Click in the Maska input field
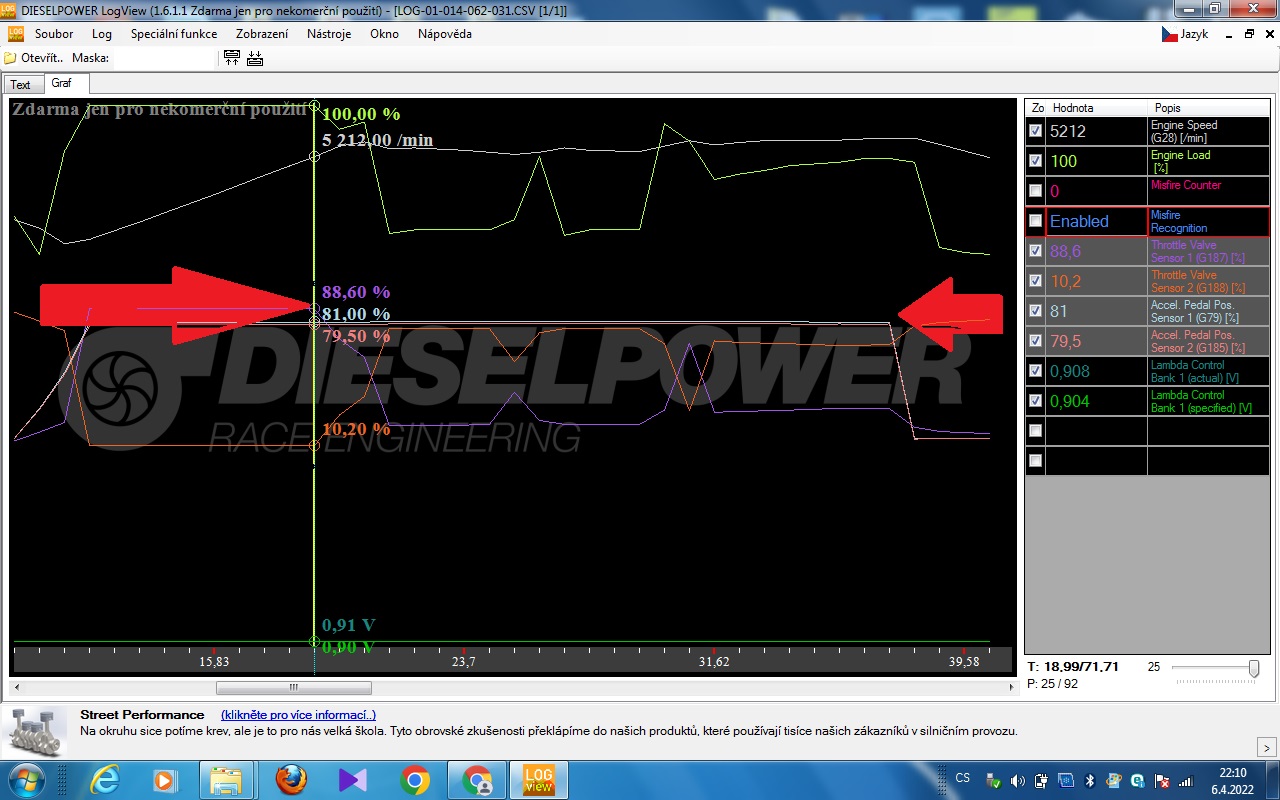Screen dimensions: 1280x800 click(x=162, y=58)
